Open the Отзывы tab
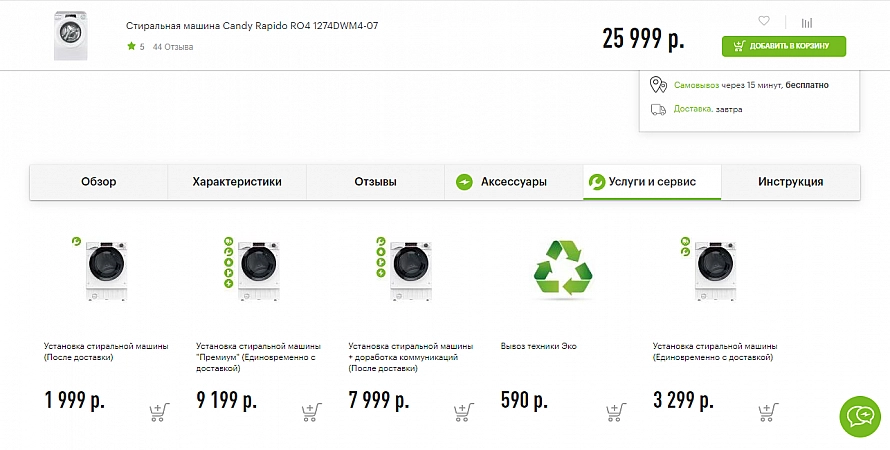The width and height of the screenshot is (890, 450). tap(375, 182)
